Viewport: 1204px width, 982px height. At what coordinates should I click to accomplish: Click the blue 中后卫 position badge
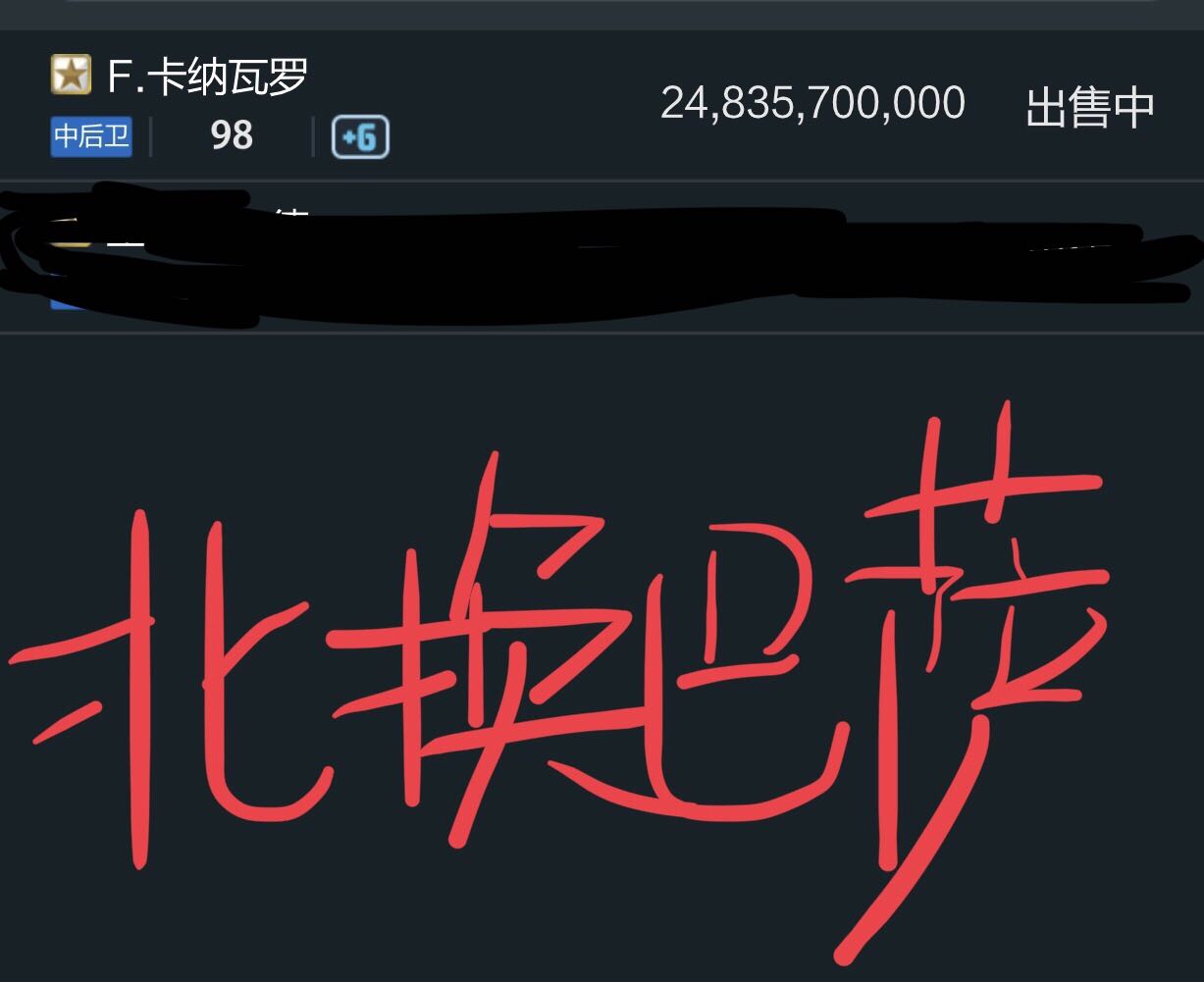[91, 137]
